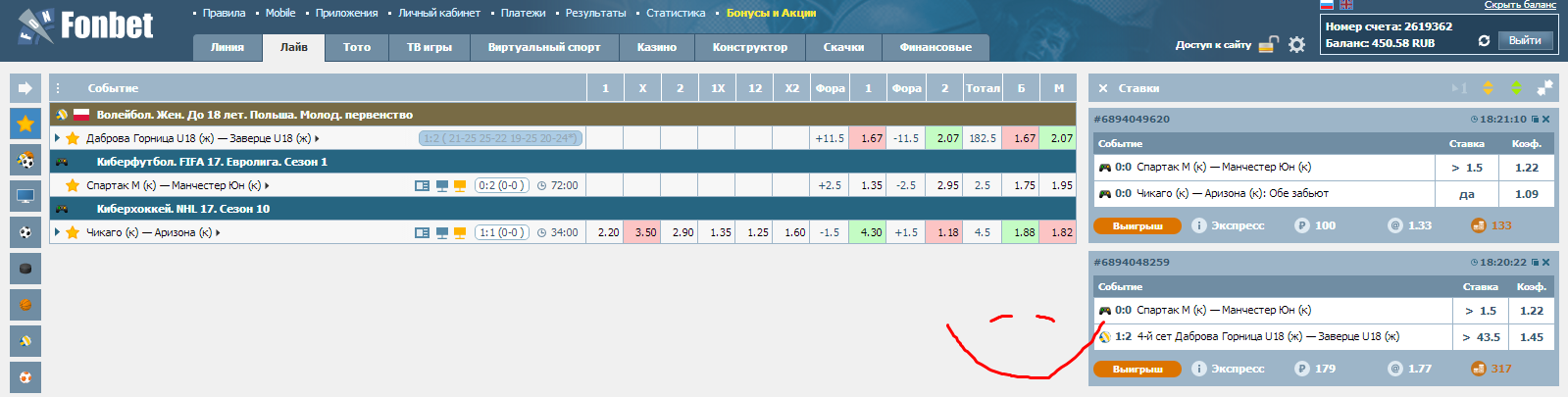This screenshot has height=397, width=1568.
Task: Open blue monitor icon in Чикаго row
Action: point(442,232)
